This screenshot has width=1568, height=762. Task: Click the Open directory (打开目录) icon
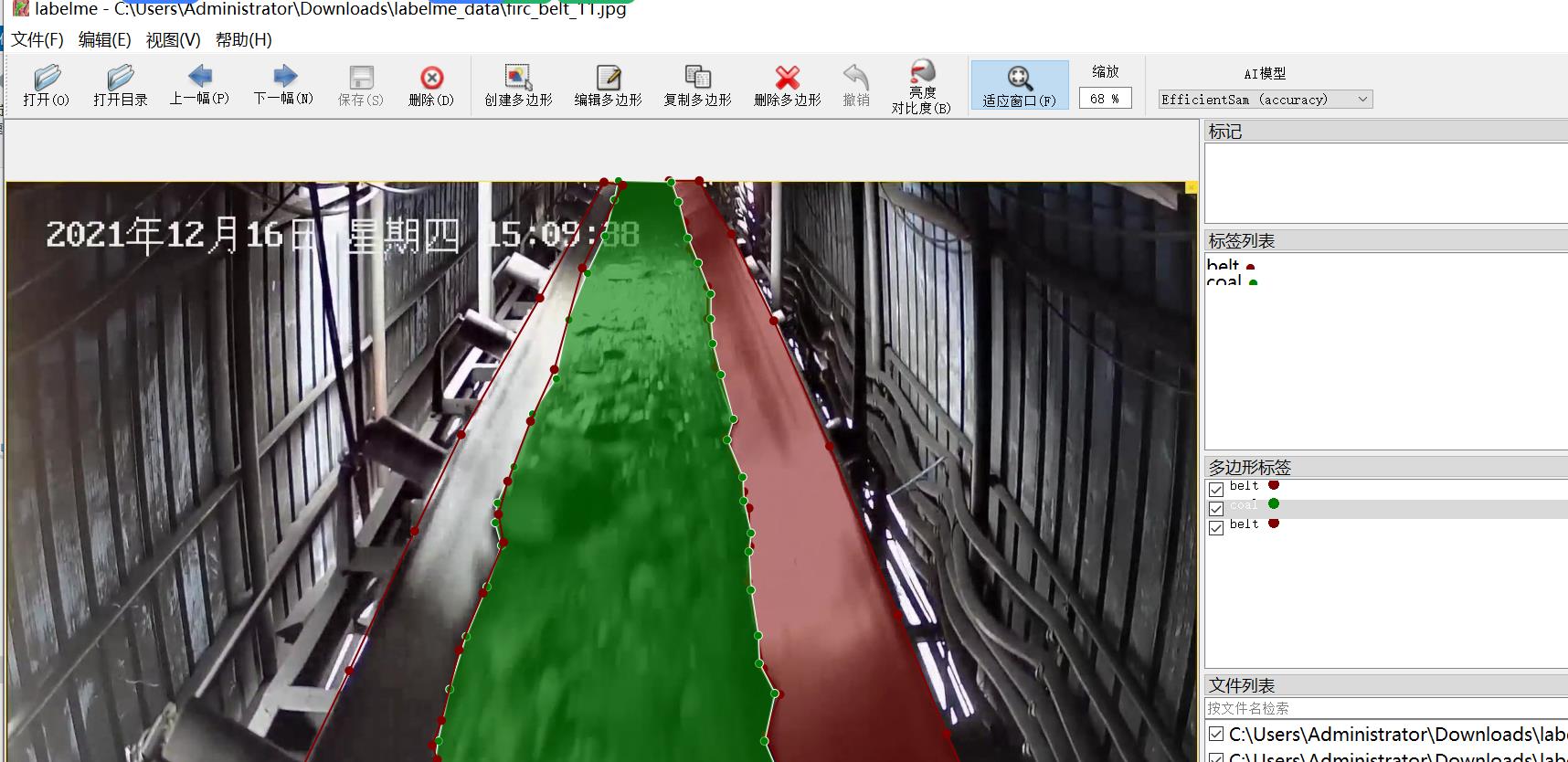click(x=120, y=85)
